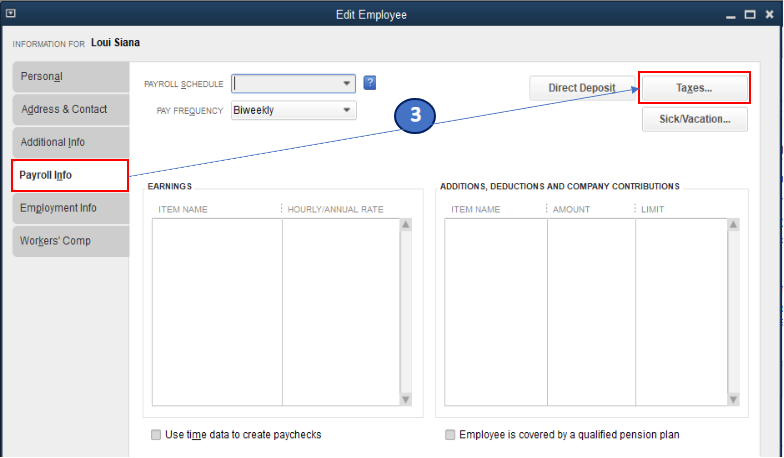Open the window system menu icon

[x=11, y=14]
